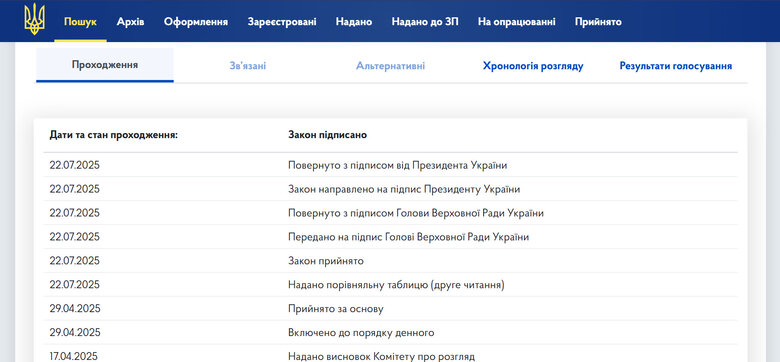Click date 22.07.2025 beside 'Повернуто з підписом від Президента'
780x362 pixels.
[75, 165]
